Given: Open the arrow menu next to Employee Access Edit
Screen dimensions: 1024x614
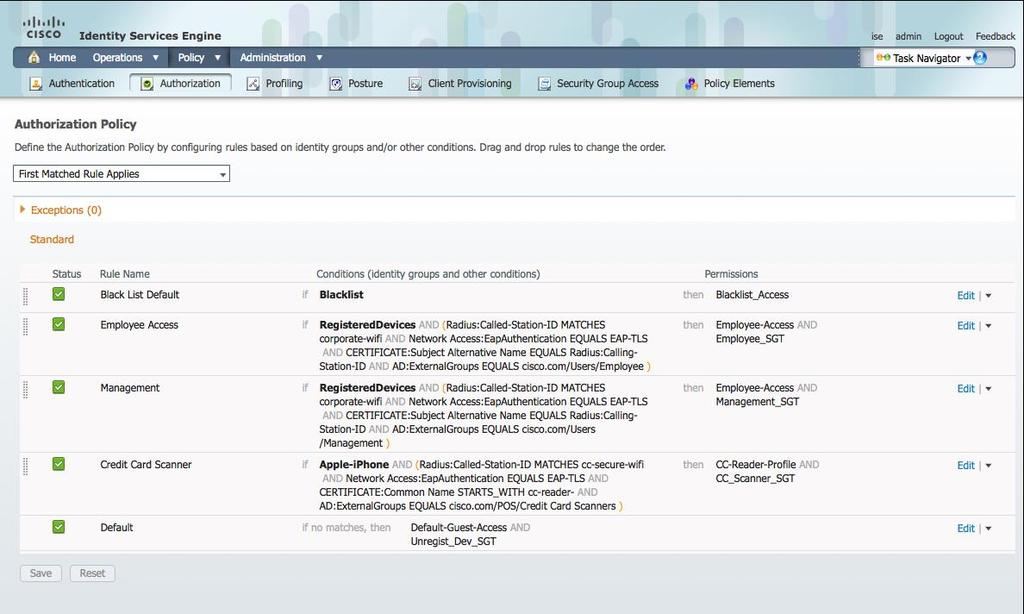Looking at the screenshot, I should pyautogui.click(x=989, y=326).
